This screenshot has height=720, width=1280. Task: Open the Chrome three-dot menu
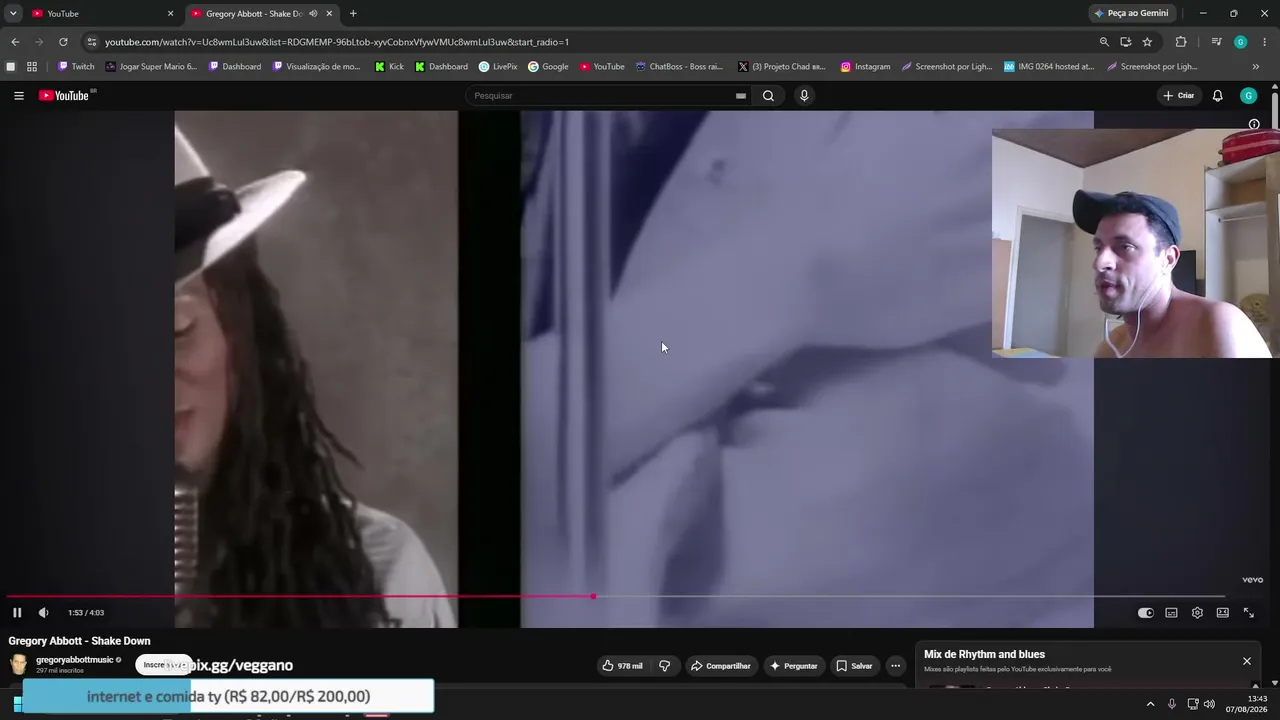[x=1265, y=42]
